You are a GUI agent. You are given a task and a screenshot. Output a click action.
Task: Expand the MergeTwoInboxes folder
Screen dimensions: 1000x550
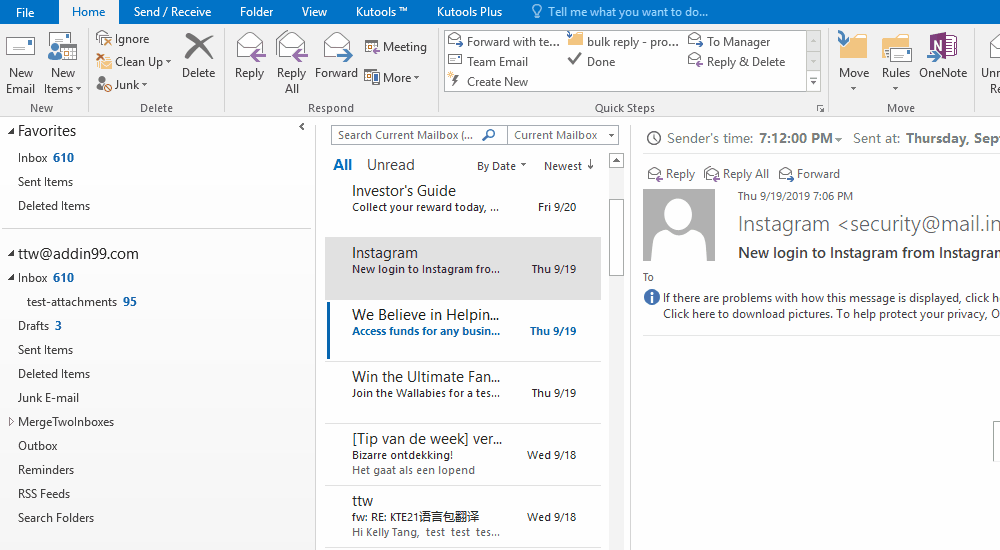[x=11, y=422]
